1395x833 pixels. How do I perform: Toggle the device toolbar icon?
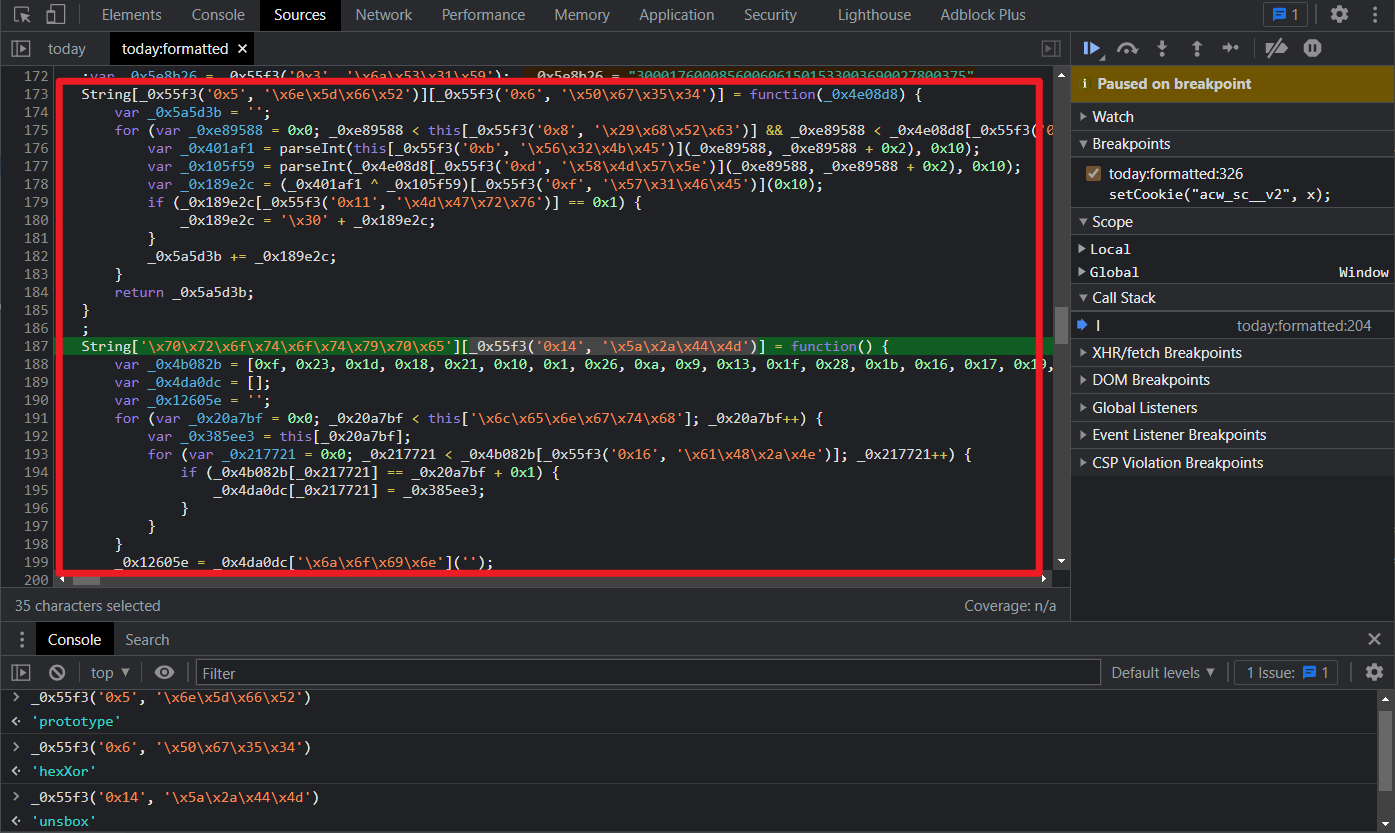tap(56, 15)
